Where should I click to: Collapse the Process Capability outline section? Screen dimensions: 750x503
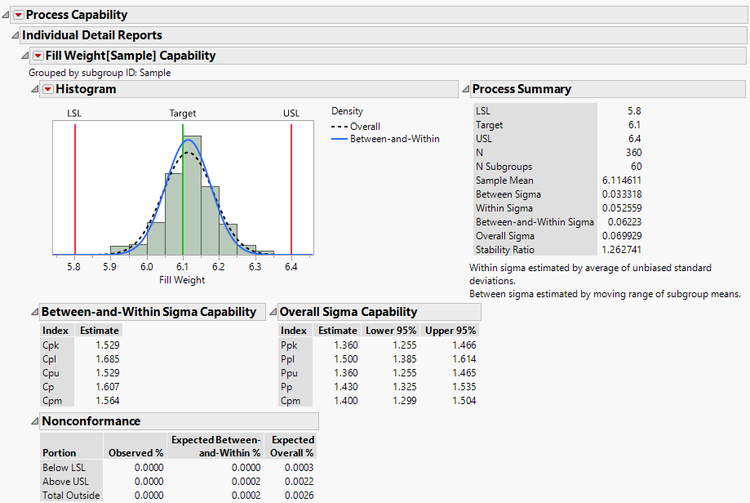pos(5,15)
